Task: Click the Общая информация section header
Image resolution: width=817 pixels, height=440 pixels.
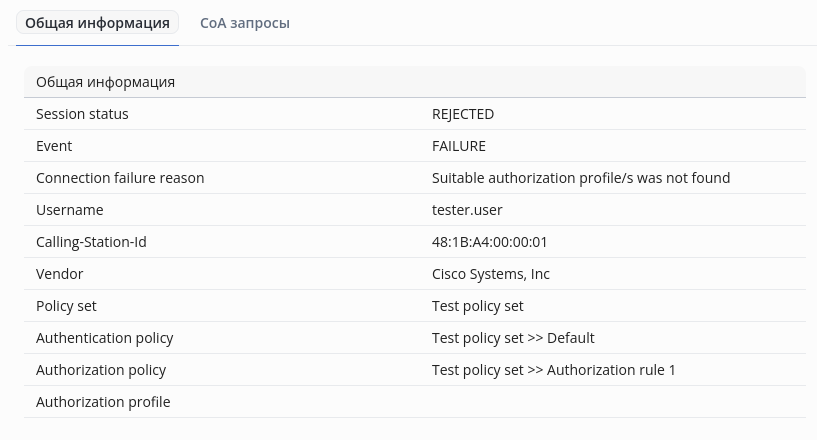Action: (x=105, y=82)
